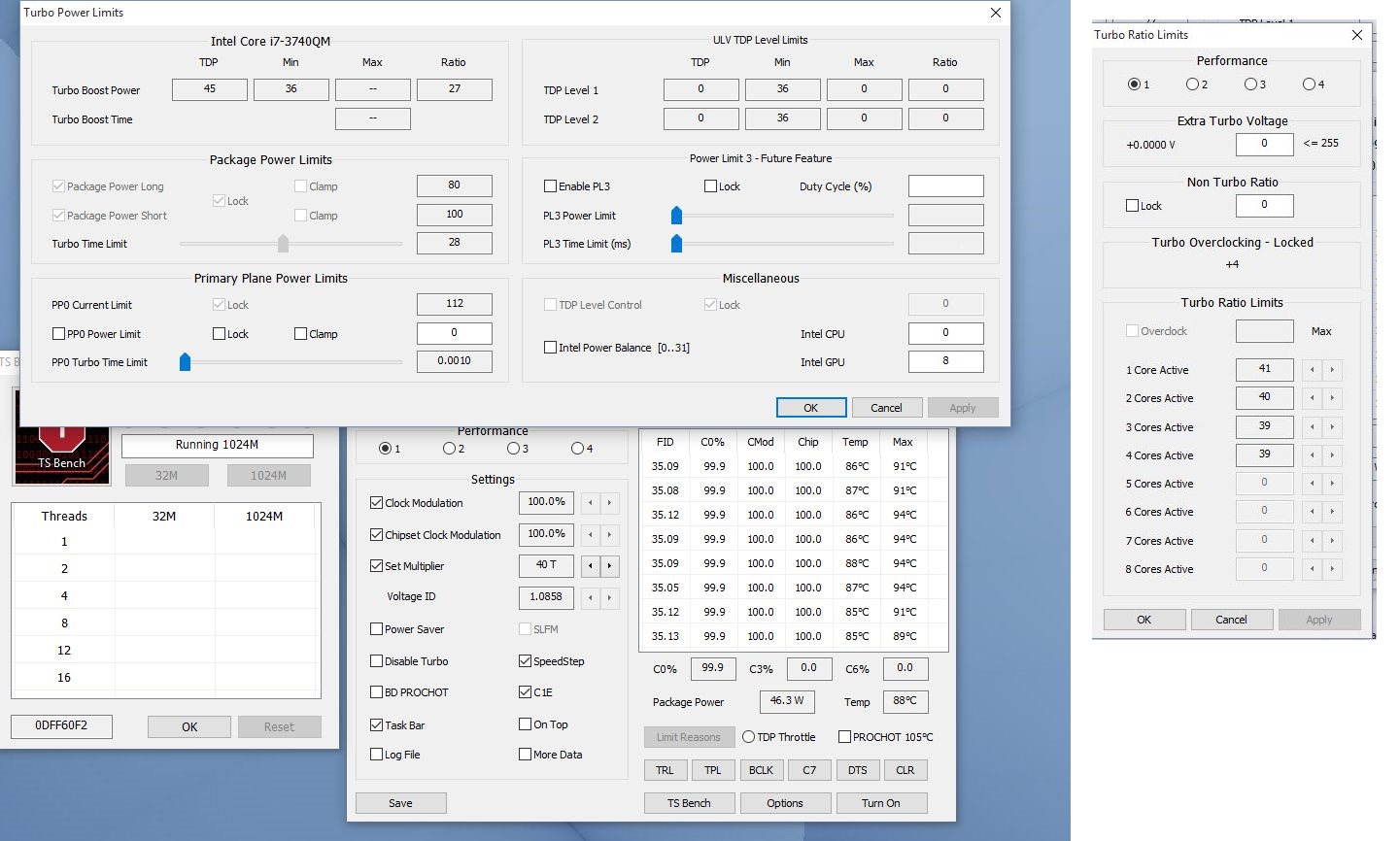1400x841 pixels.
Task: Tick the More Data checkbox
Action: (x=526, y=755)
